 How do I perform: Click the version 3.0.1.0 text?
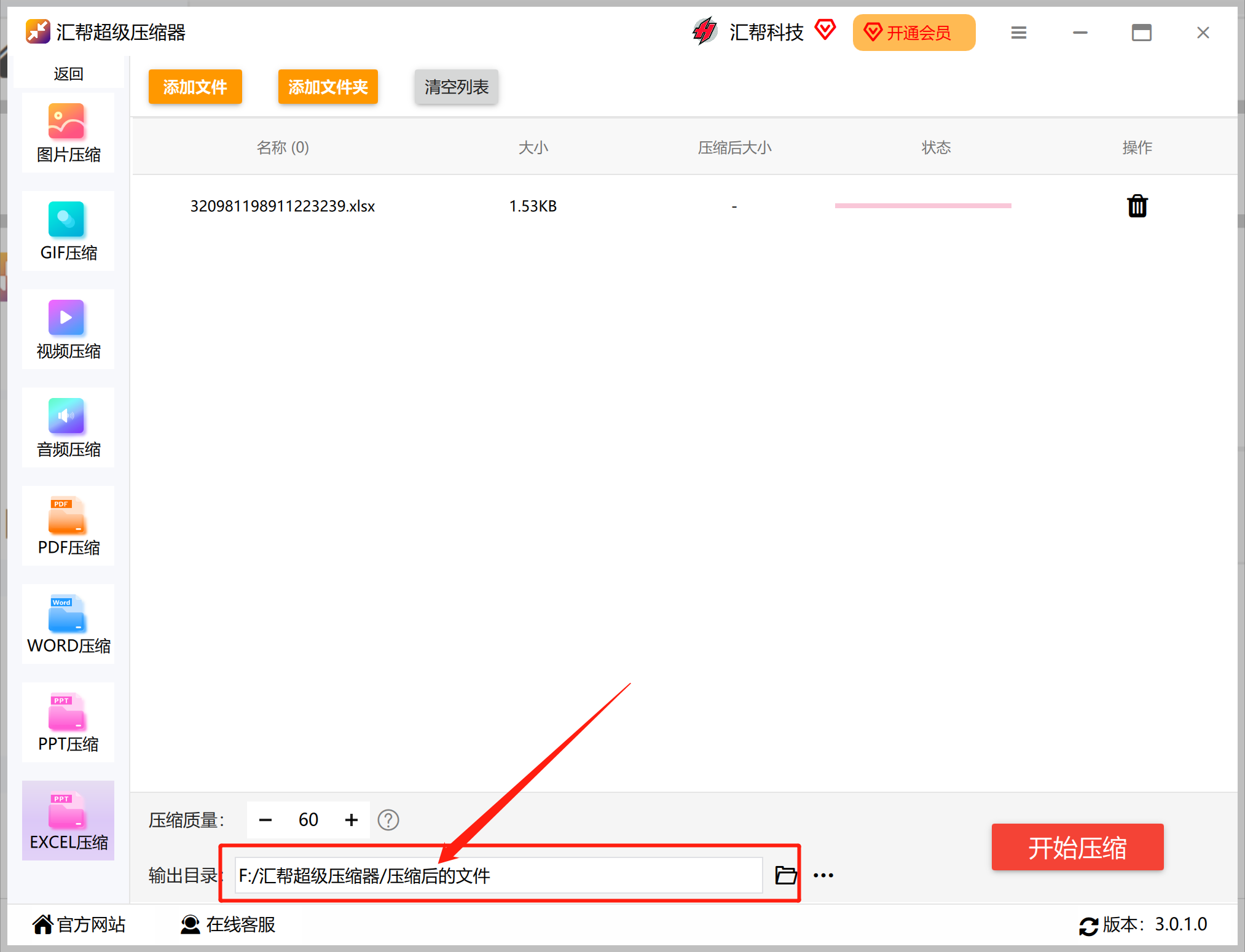coord(1180,924)
